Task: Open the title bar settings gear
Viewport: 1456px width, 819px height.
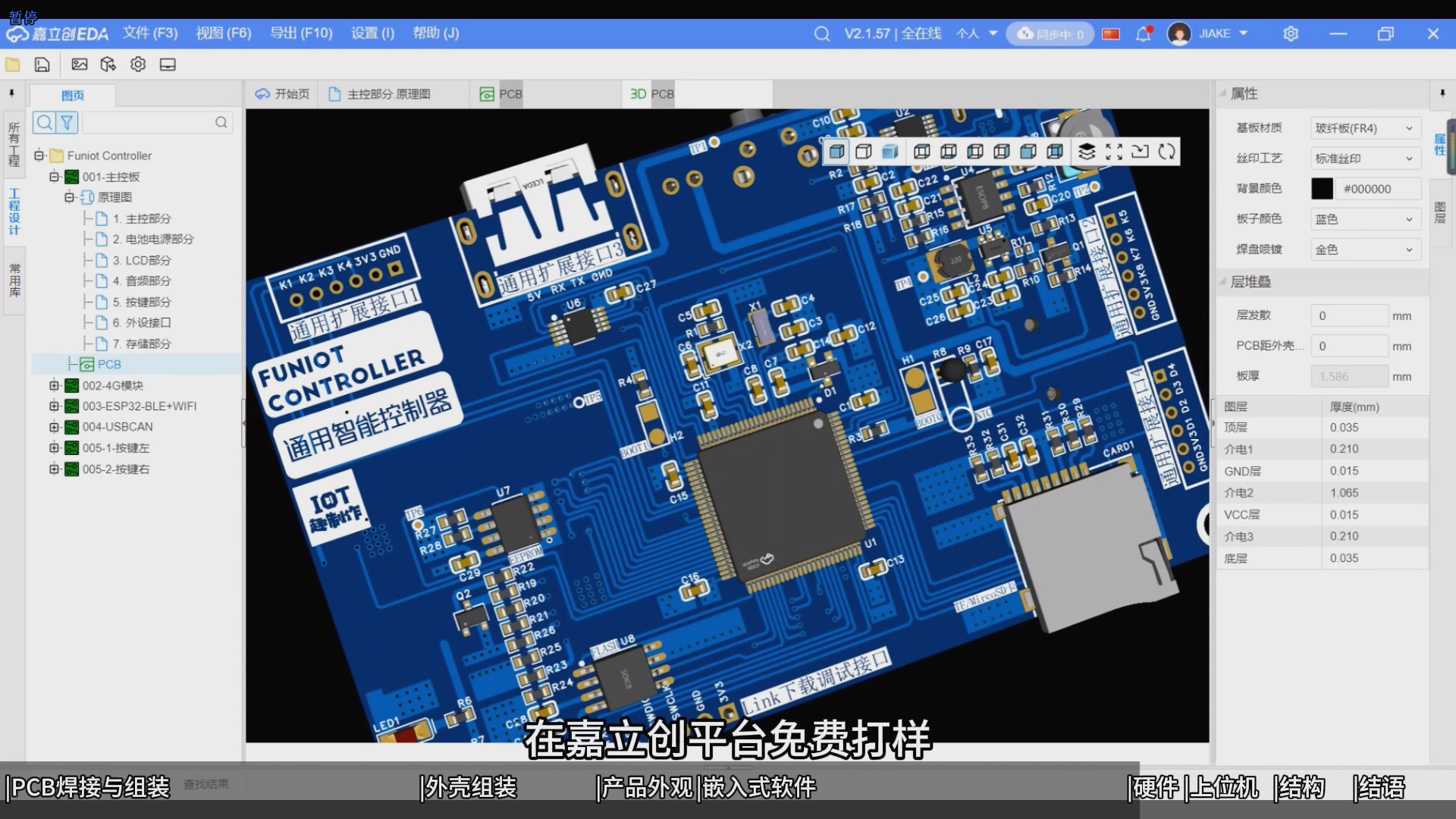Action: pyautogui.click(x=1291, y=33)
